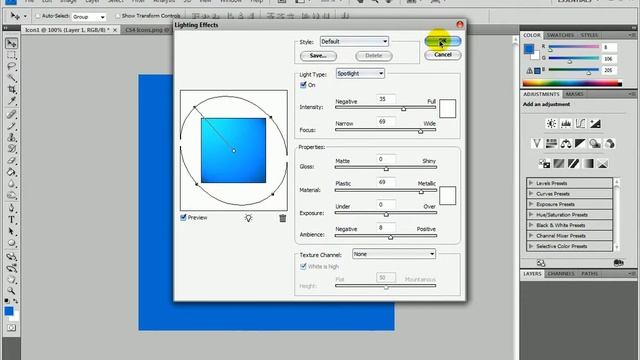Screen dimensions: 640x360
Task: Toggle the Auto-Select checkbox
Action: (x=38, y=16)
